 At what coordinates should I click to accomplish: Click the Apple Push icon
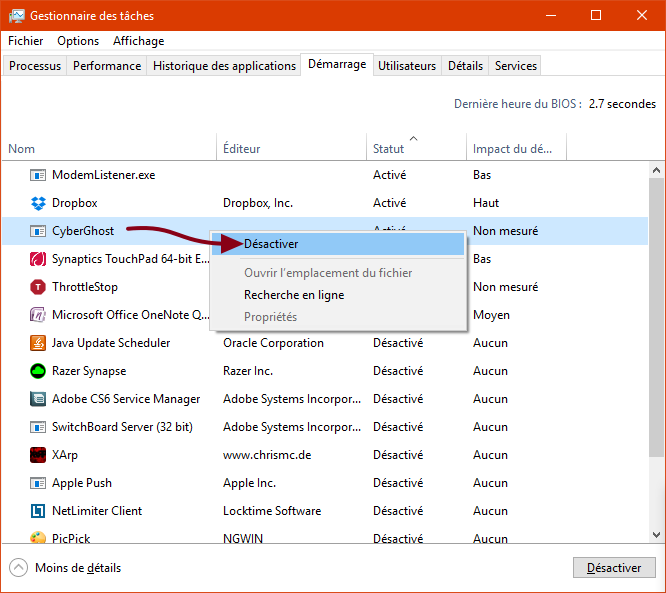38,483
